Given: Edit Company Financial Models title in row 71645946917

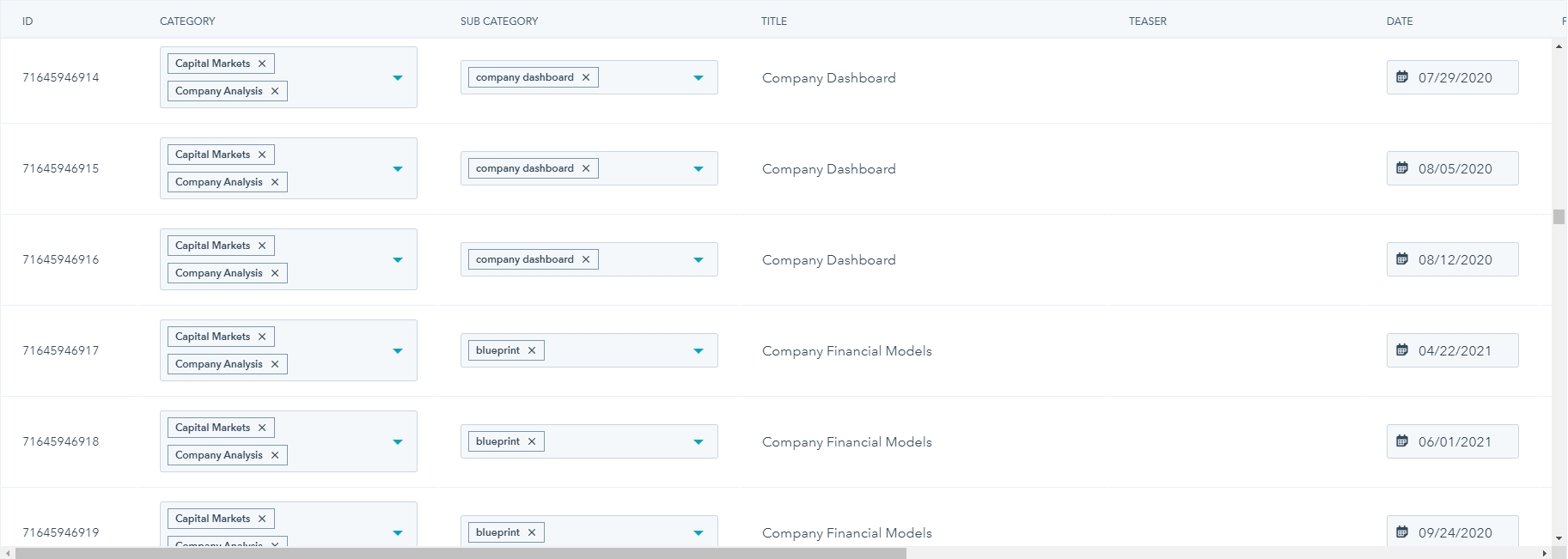Looking at the screenshot, I should [x=846, y=351].
